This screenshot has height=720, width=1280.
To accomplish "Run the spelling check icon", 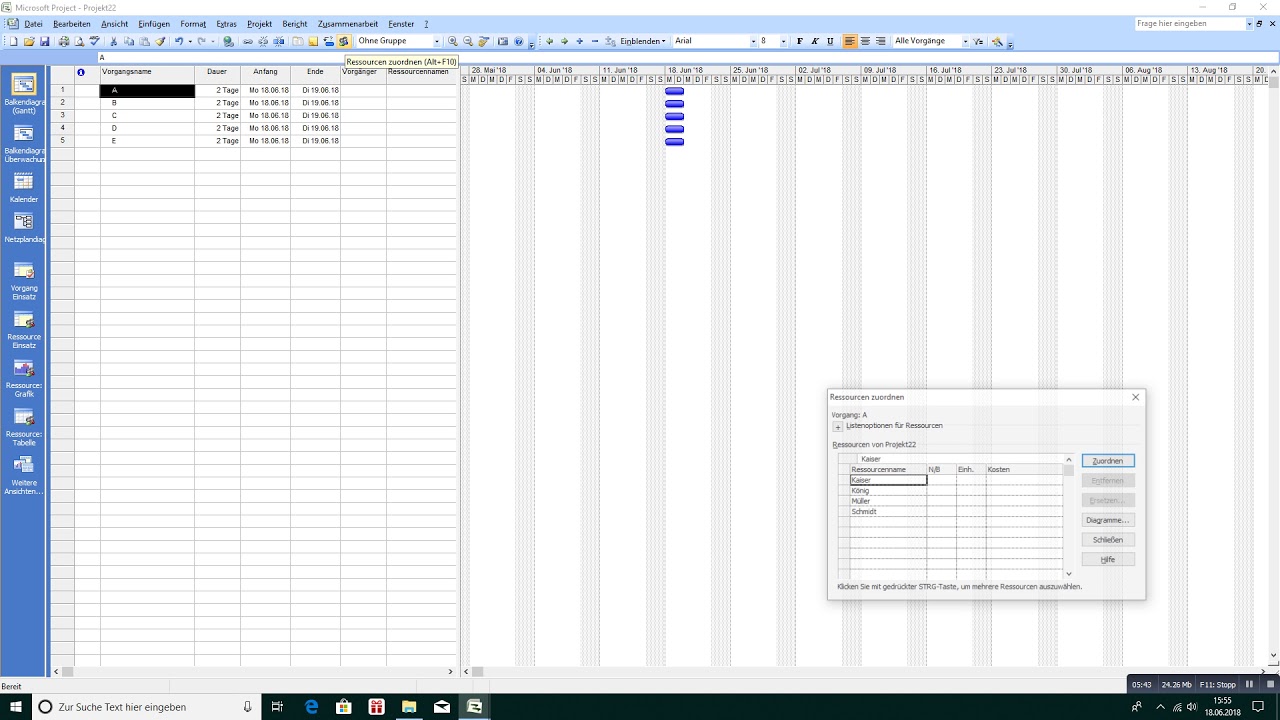I will (94, 41).
